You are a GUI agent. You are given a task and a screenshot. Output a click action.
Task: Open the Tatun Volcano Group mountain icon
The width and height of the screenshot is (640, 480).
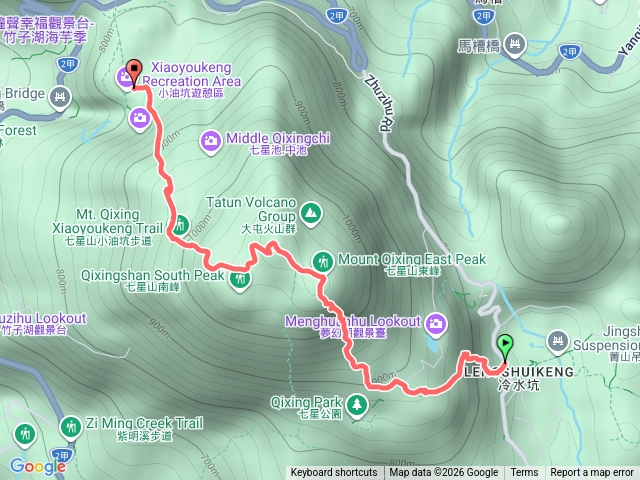311,213
